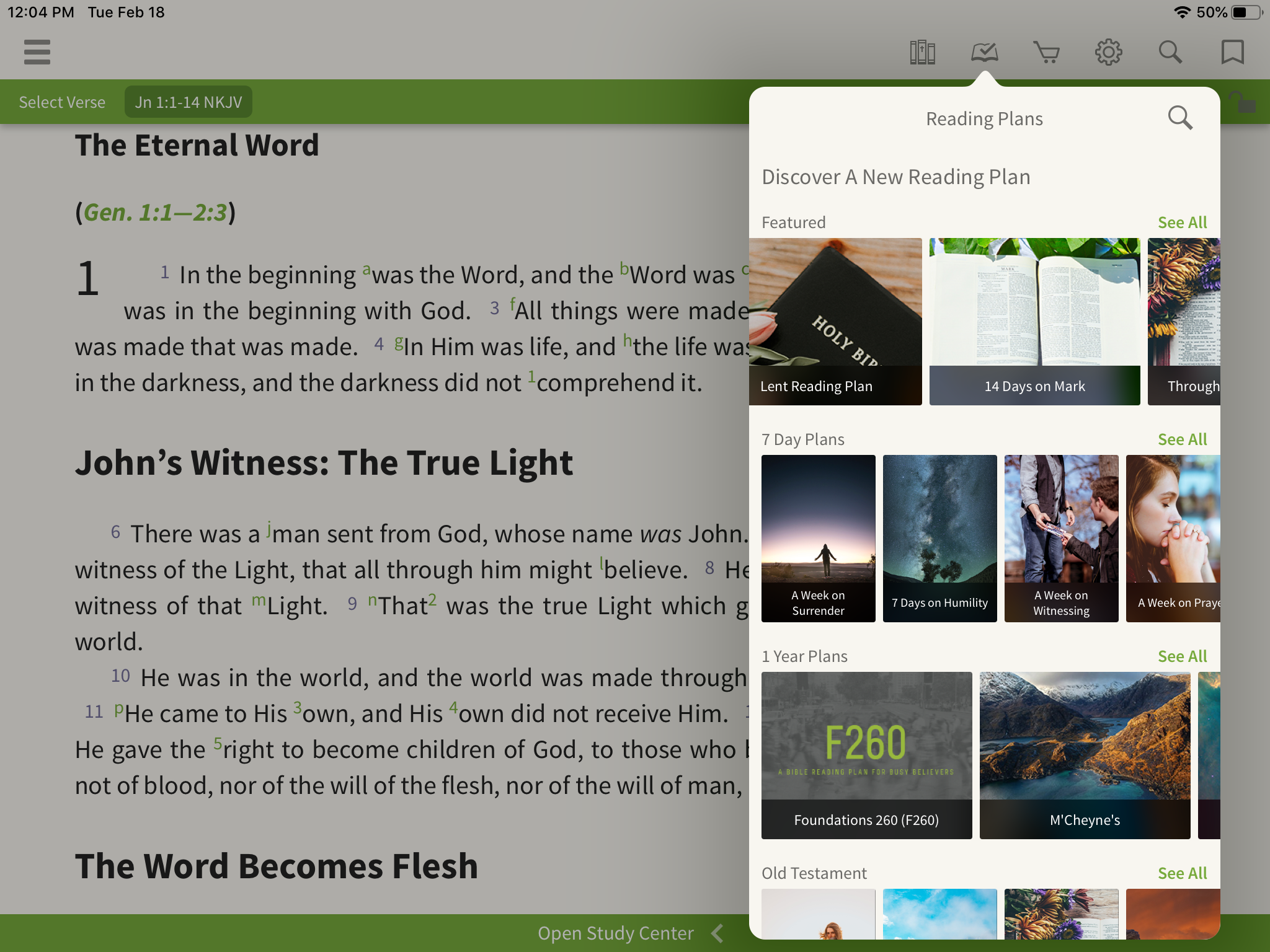
Task: Open the cart/store icon
Action: 1046,53
